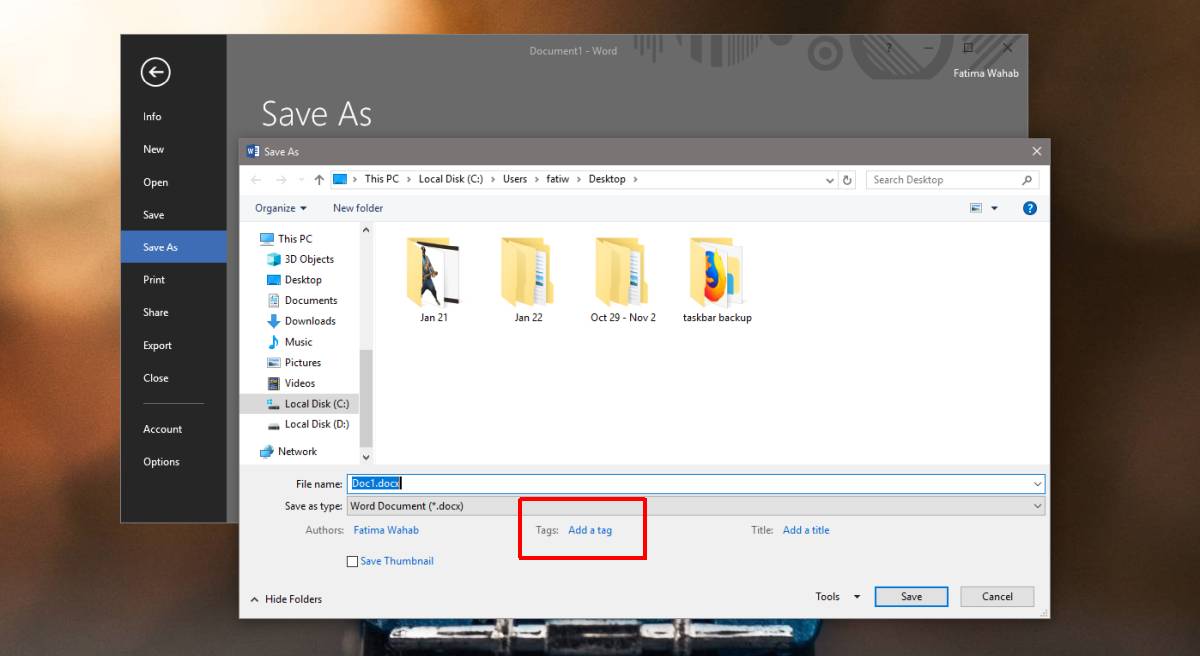The image size is (1200, 656).
Task: Open 3D Objects in navigation pane
Action: [300, 259]
